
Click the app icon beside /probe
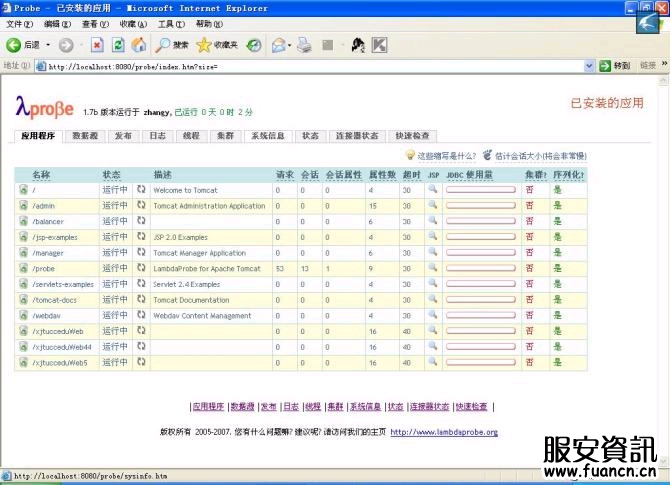coord(23,268)
